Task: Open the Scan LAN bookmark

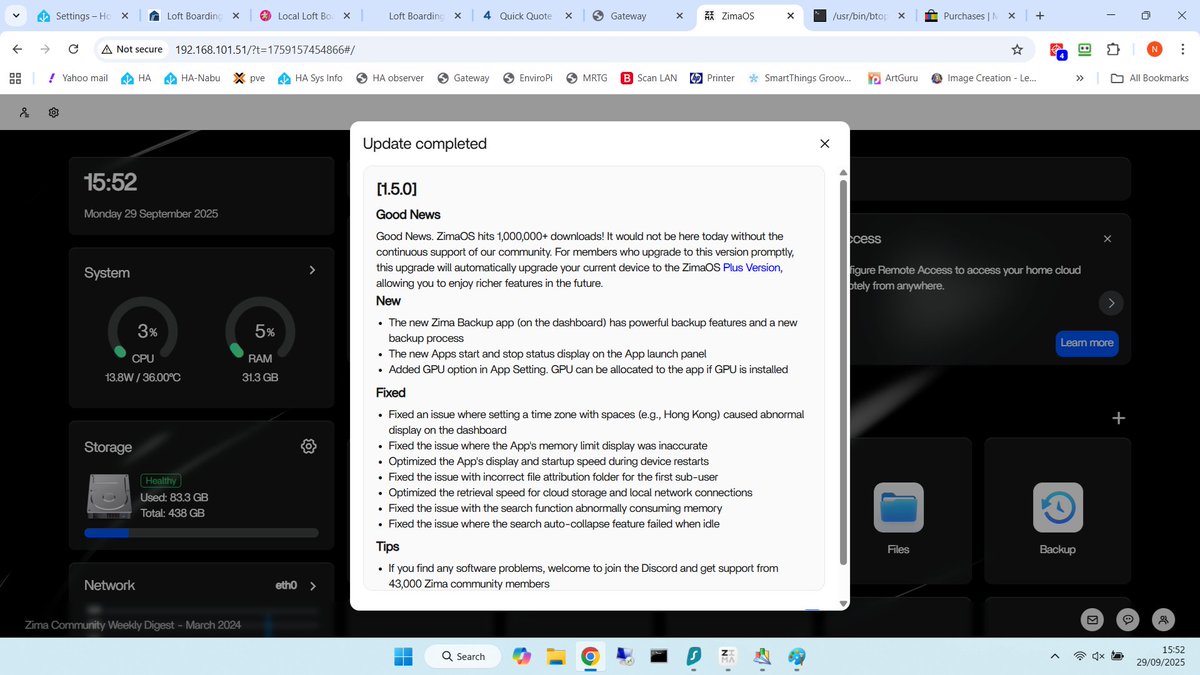Action: (x=649, y=78)
